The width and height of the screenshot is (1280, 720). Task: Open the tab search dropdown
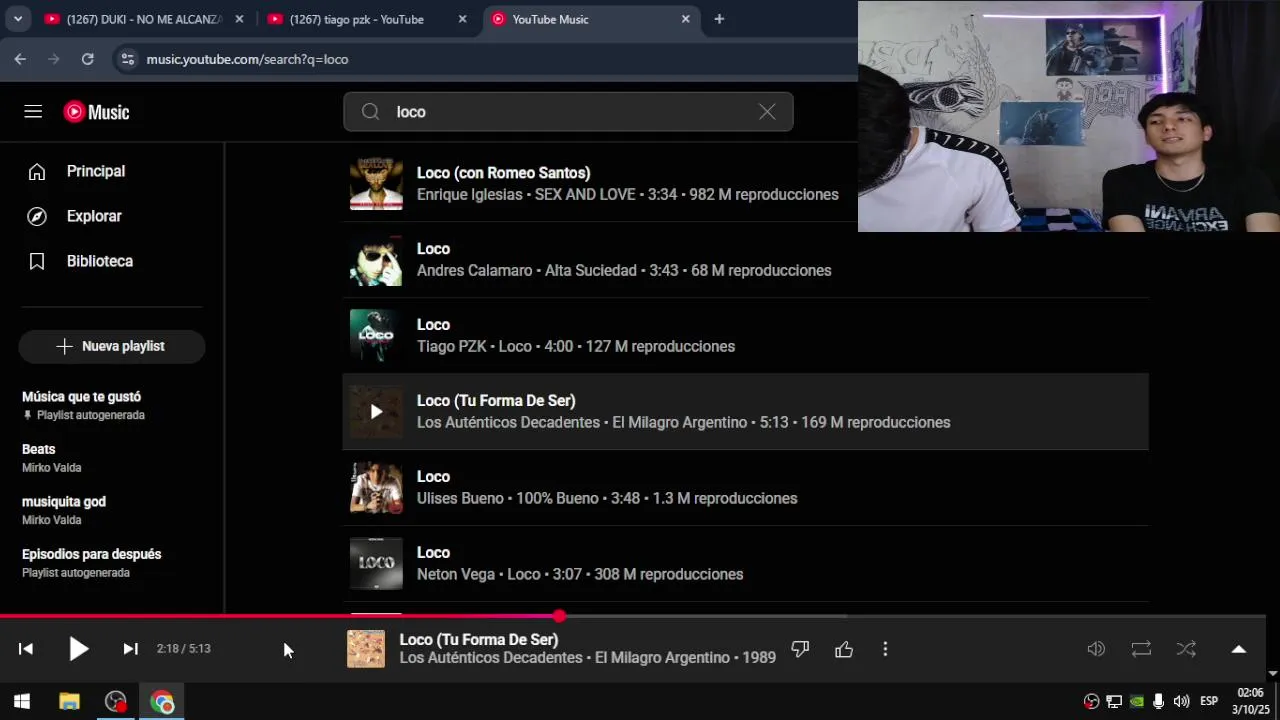pos(17,19)
